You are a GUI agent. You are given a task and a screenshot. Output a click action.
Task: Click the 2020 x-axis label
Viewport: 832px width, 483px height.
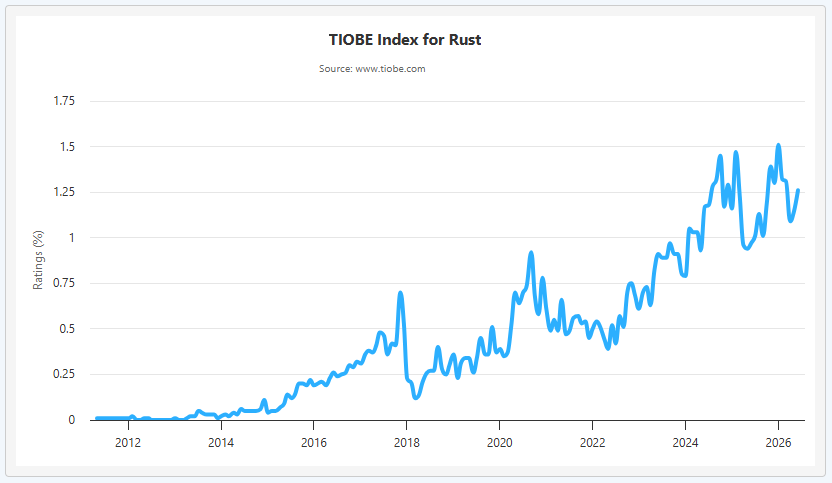tap(499, 443)
